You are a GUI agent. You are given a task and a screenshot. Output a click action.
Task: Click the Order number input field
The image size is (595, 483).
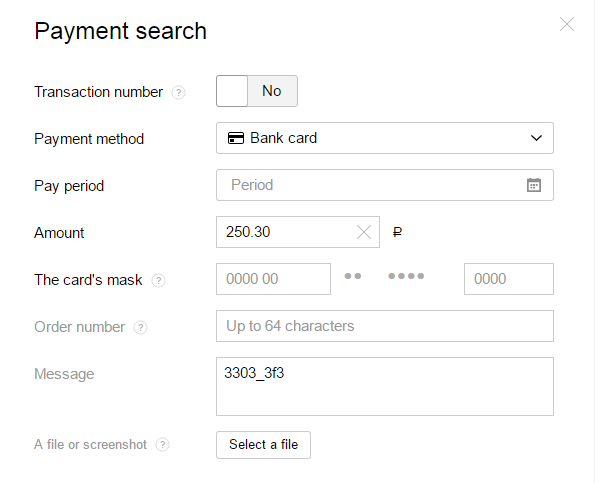385,326
